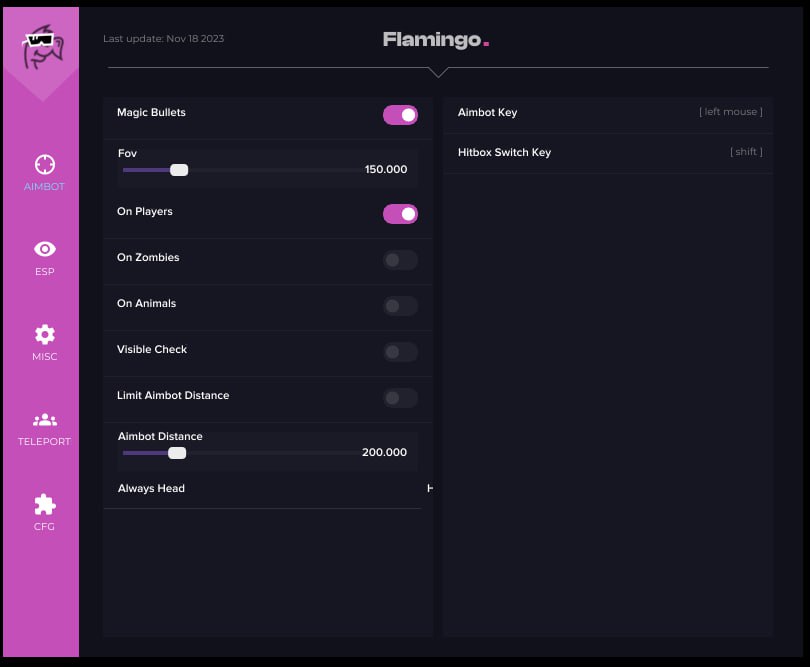The width and height of the screenshot is (810, 667).
Task: Click the Aimbot Distance value 200.000
Action: coord(384,452)
